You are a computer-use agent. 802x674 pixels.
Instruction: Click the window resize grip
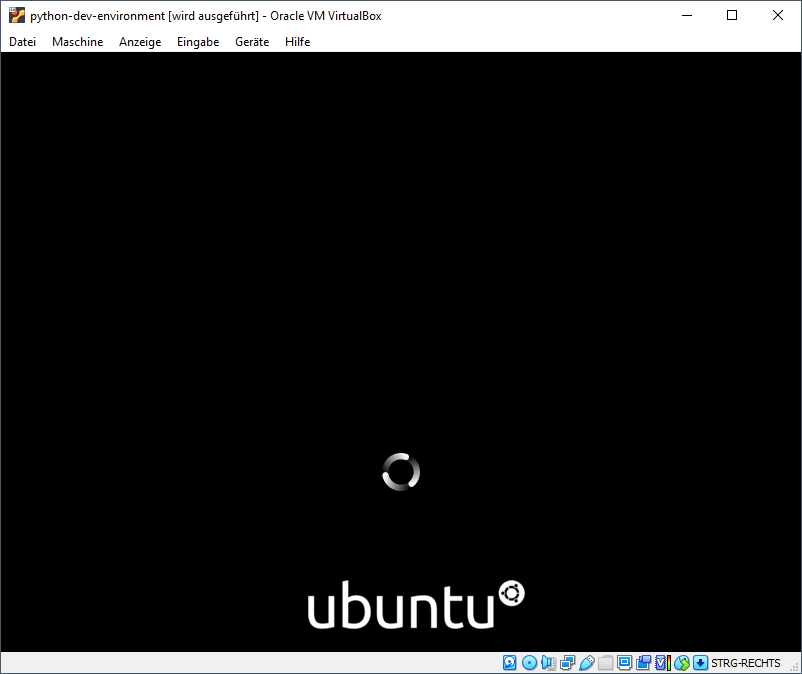[x=795, y=668]
